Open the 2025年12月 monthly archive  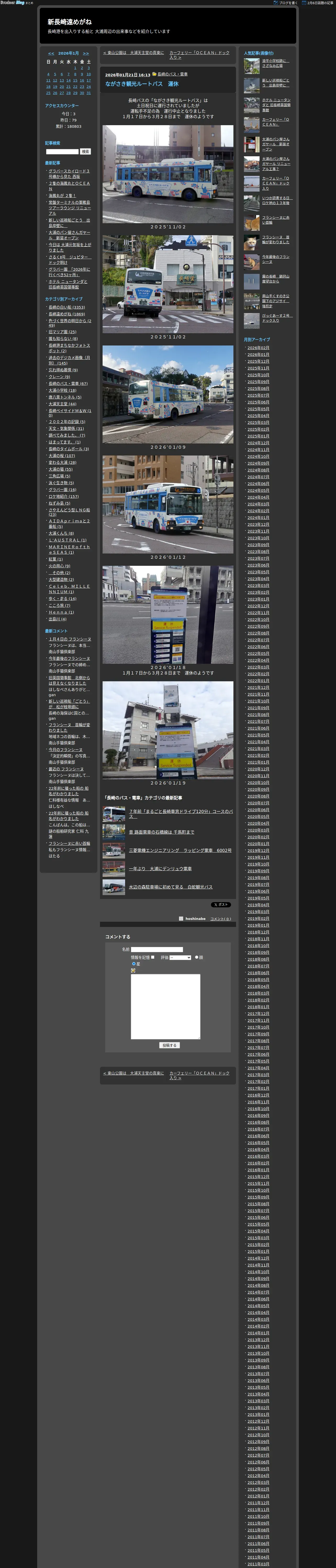(258, 362)
